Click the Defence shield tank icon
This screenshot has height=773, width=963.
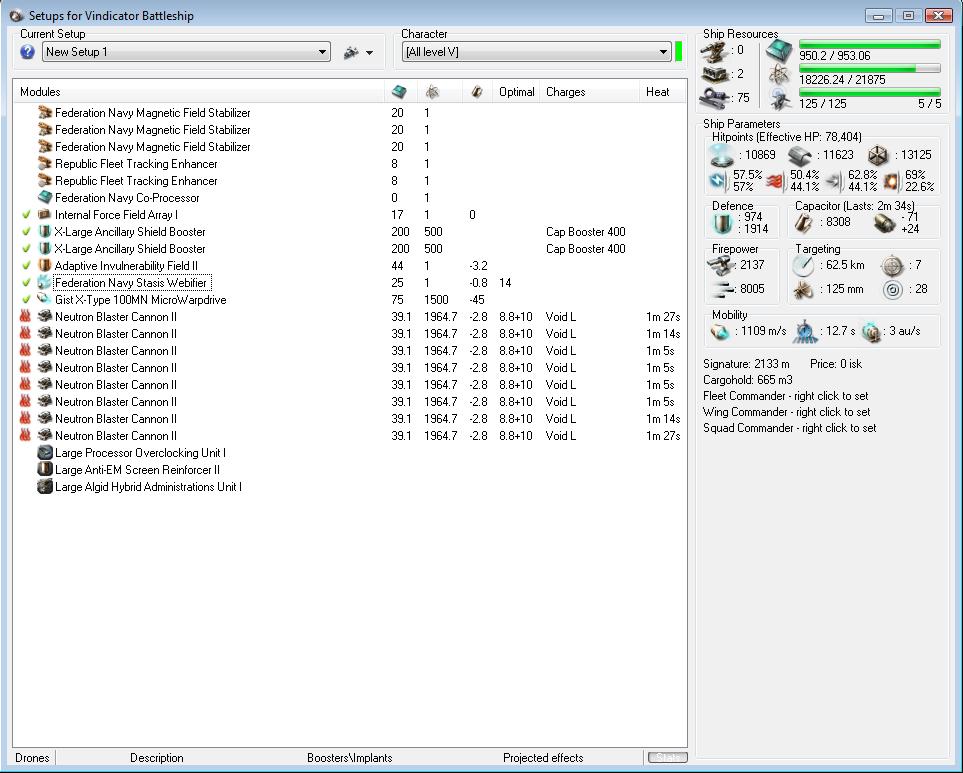pos(723,223)
